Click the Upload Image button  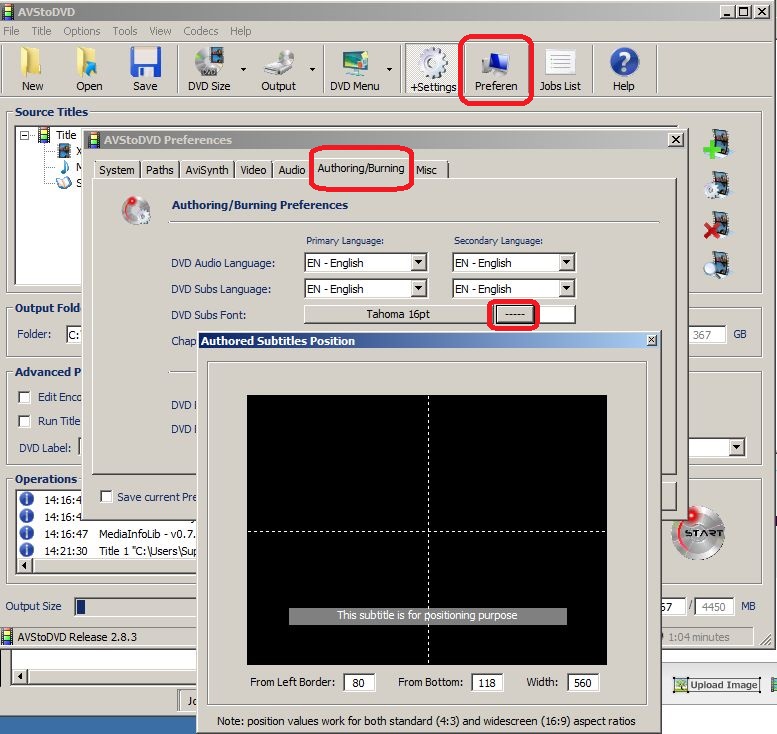717,684
